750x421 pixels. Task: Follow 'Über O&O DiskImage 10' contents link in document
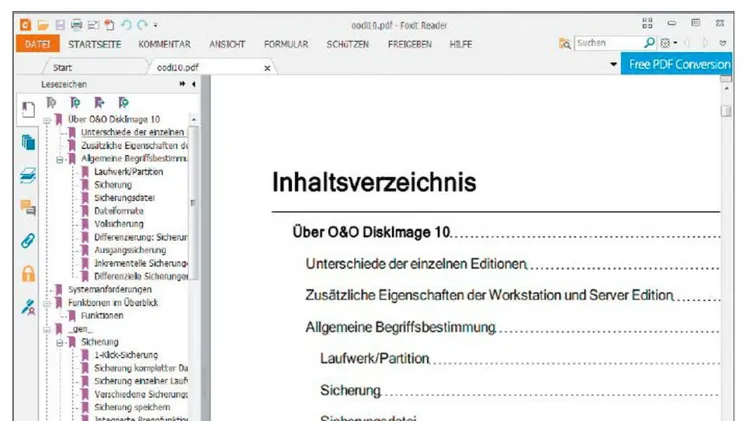(x=372, y=232)
